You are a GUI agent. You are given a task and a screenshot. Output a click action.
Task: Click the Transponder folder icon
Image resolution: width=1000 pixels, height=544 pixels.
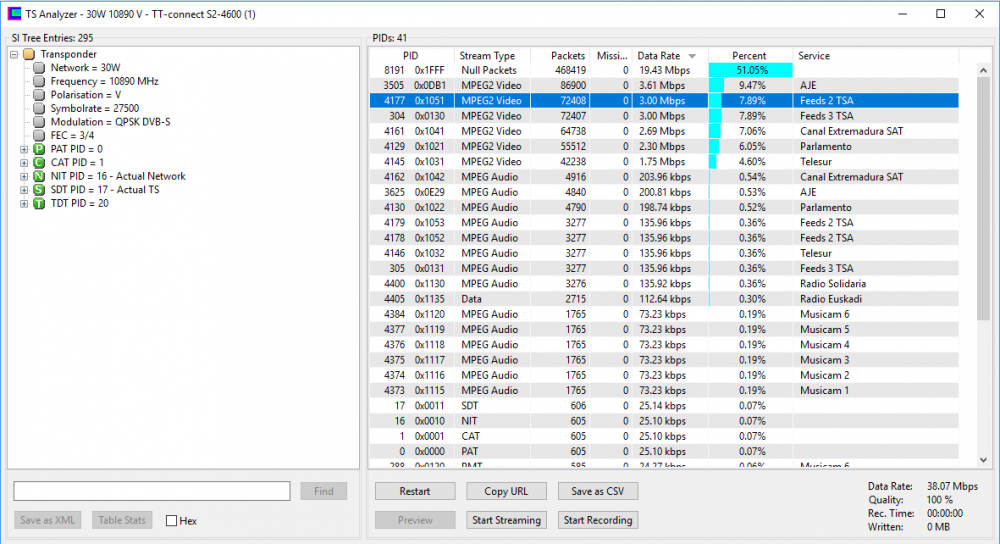click(x=29, y=54)
